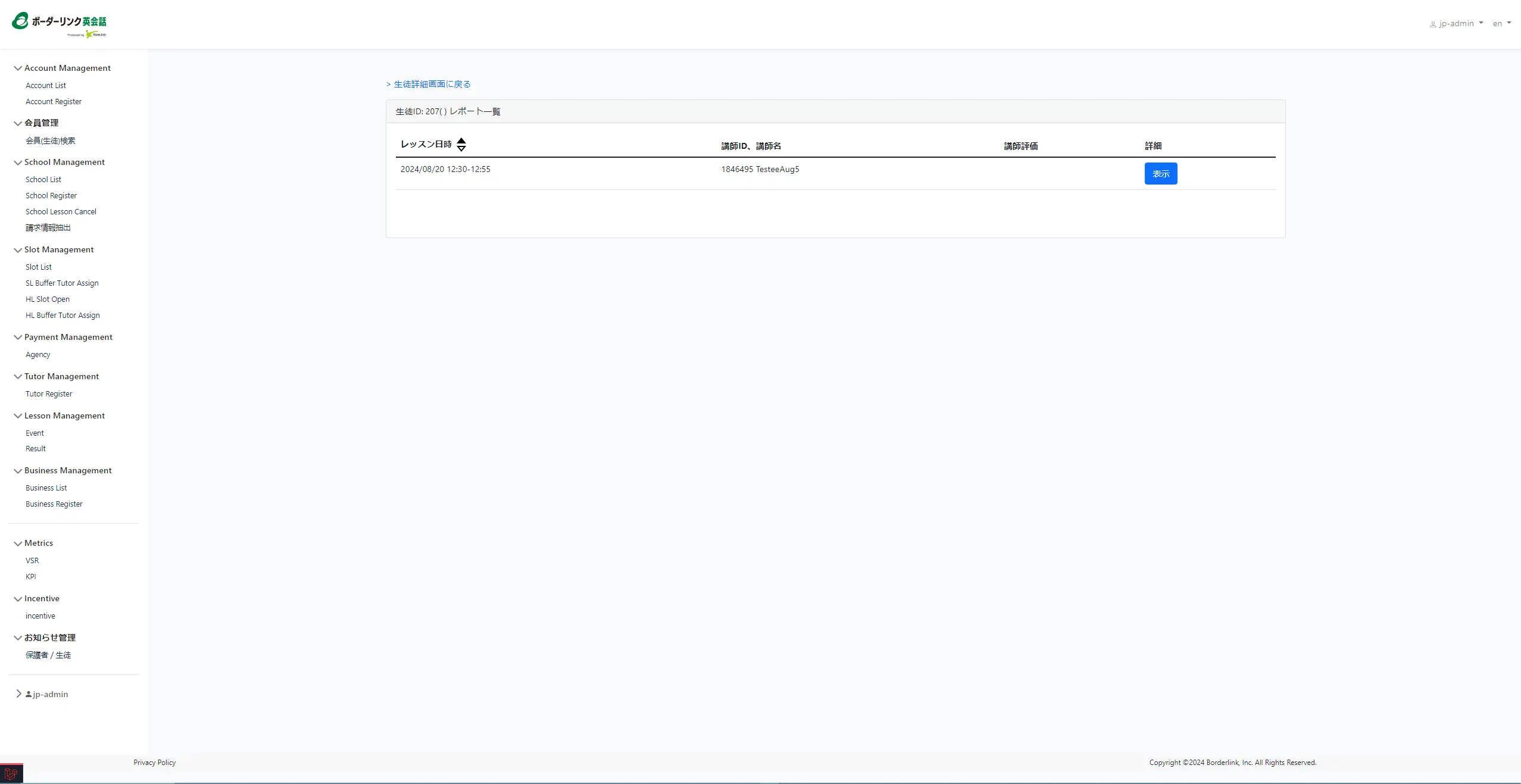Collapse the Account Management section
Image resolution: width=1521 pixels, height=784 pixels.
[x=18, y=68]
